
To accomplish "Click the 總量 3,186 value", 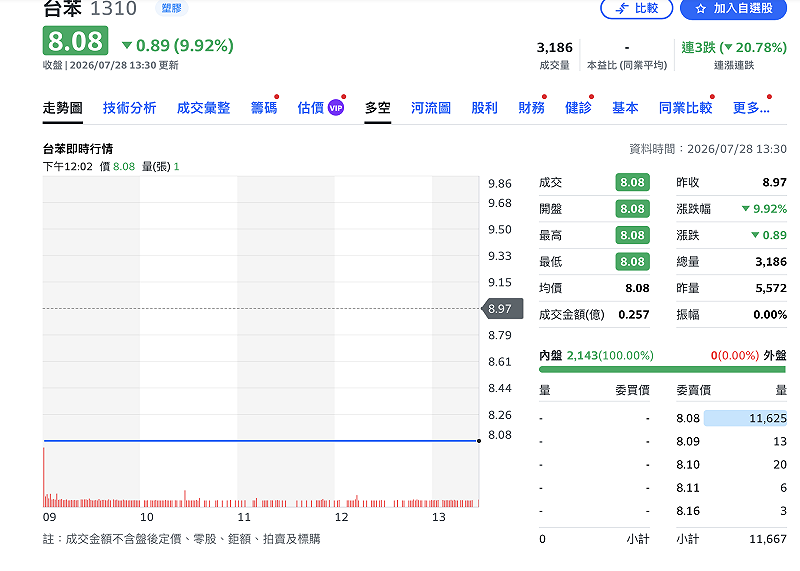I will [x=771, y=262].
